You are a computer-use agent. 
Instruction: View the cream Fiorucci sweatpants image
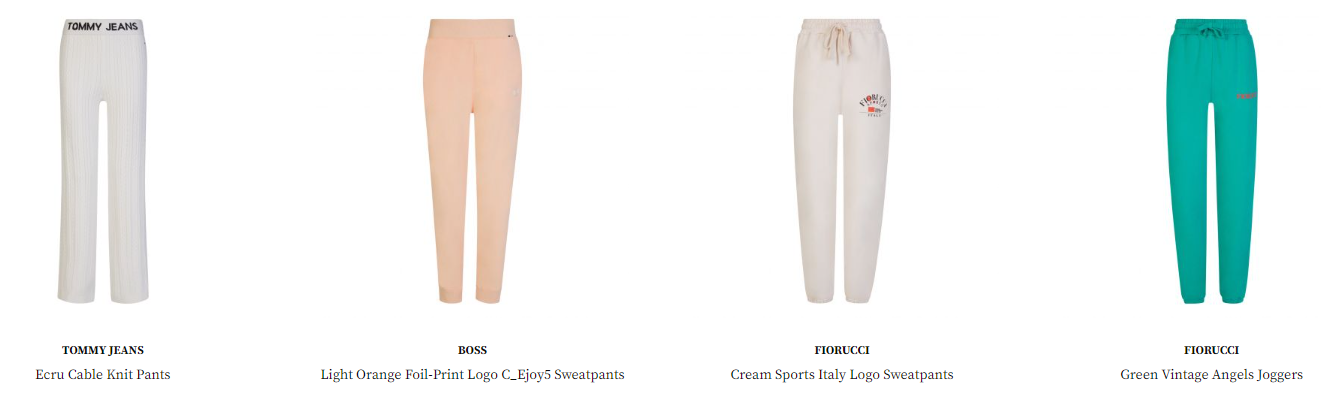842,161
